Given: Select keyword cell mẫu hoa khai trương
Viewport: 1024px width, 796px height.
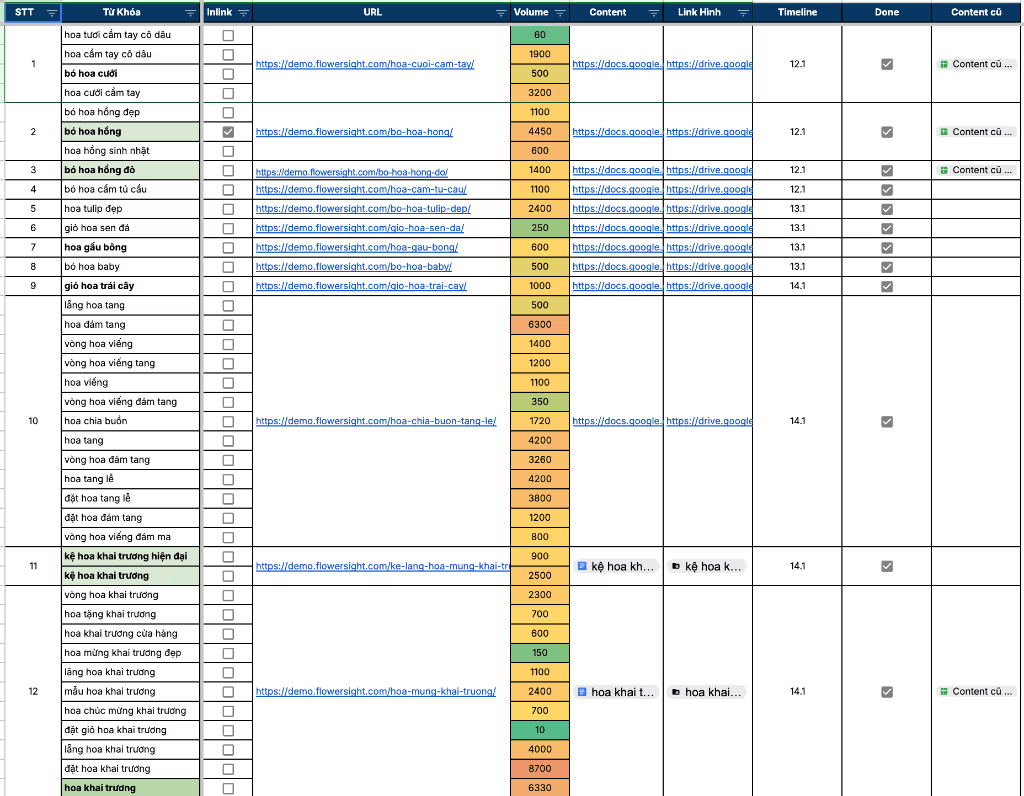Looking at the screenshot, I should tap(131, 692).
